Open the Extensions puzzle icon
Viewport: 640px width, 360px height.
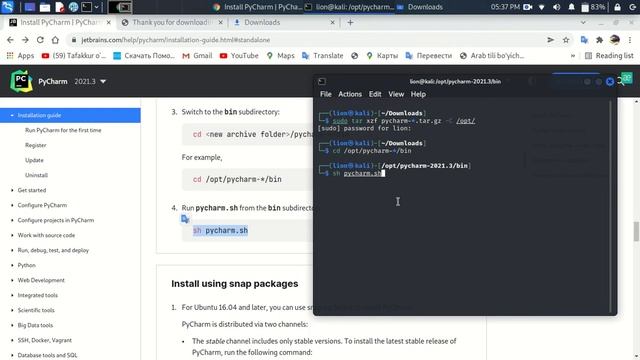pos(599,40)
